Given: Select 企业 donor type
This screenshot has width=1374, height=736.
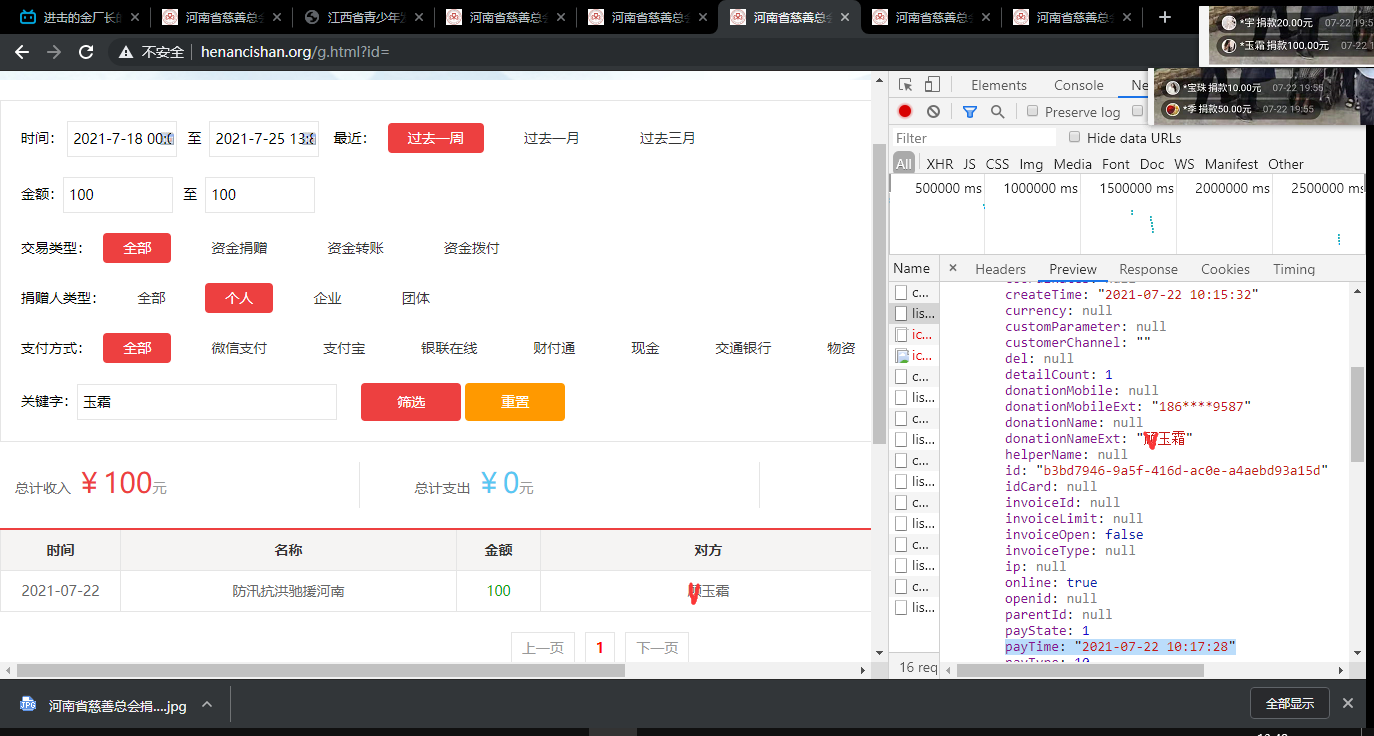Looking at the screenshot, I should point(327,298).
